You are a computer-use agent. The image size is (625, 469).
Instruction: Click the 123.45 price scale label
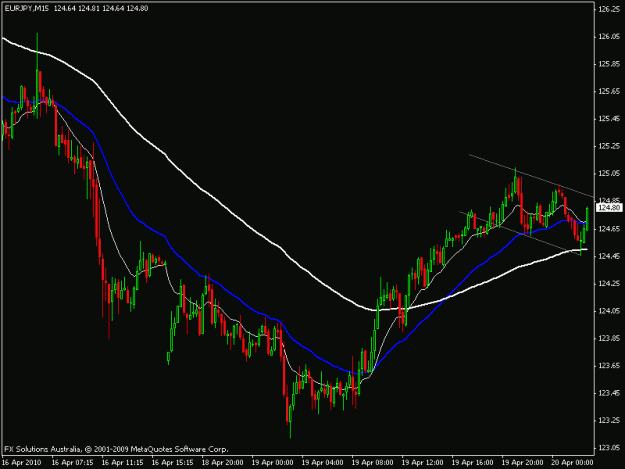pos(609,393)
